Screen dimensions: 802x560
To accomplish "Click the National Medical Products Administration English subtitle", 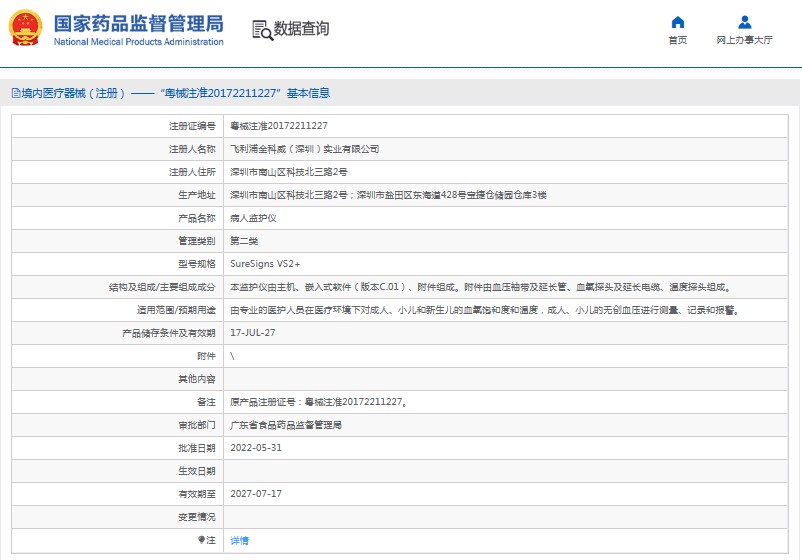I will (138, 42).
